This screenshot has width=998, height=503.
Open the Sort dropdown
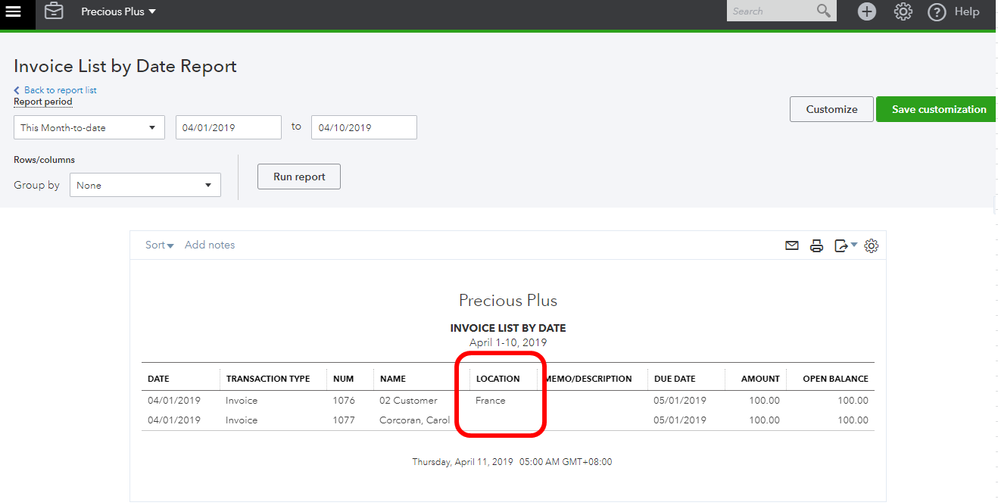click(160, 245)
